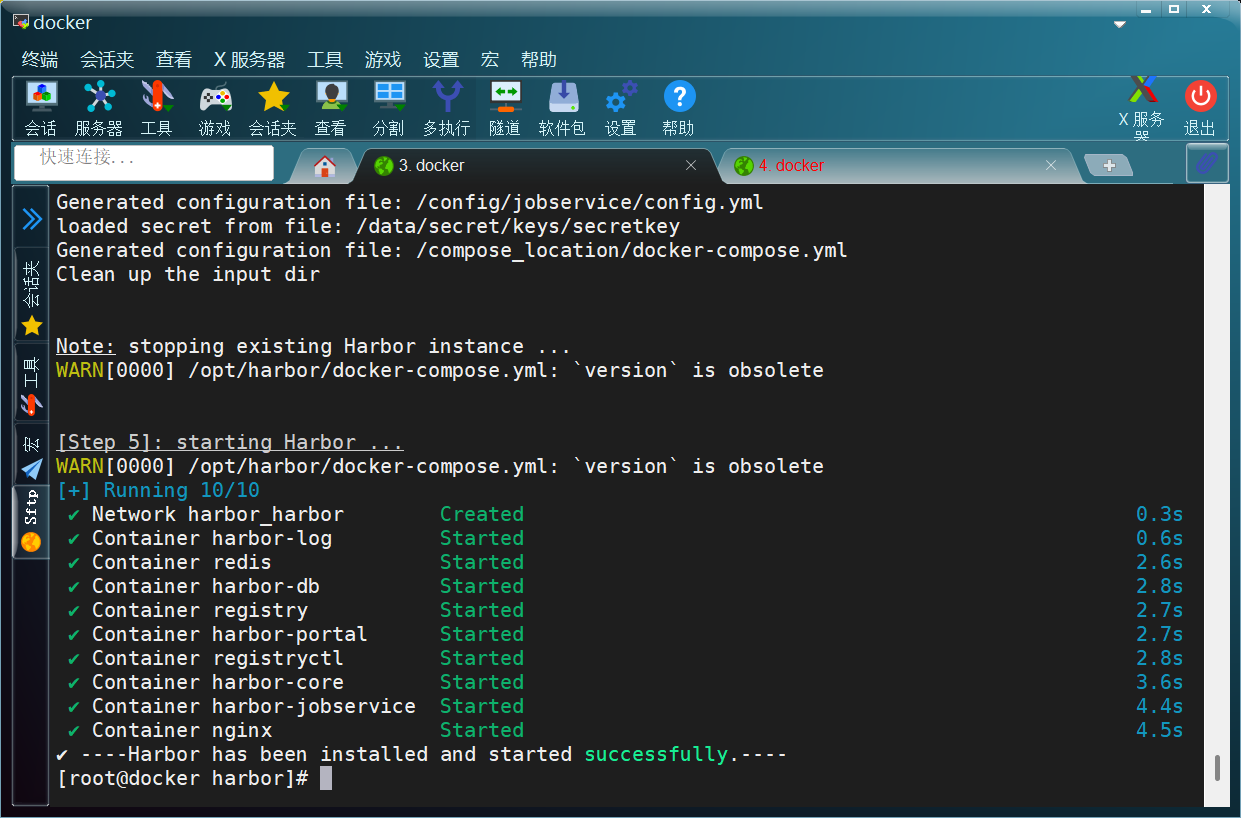This screenshot has width=1241, height=818.
Task: Click the 'Container harbor-jobservice' line
Action: point(620,706)
